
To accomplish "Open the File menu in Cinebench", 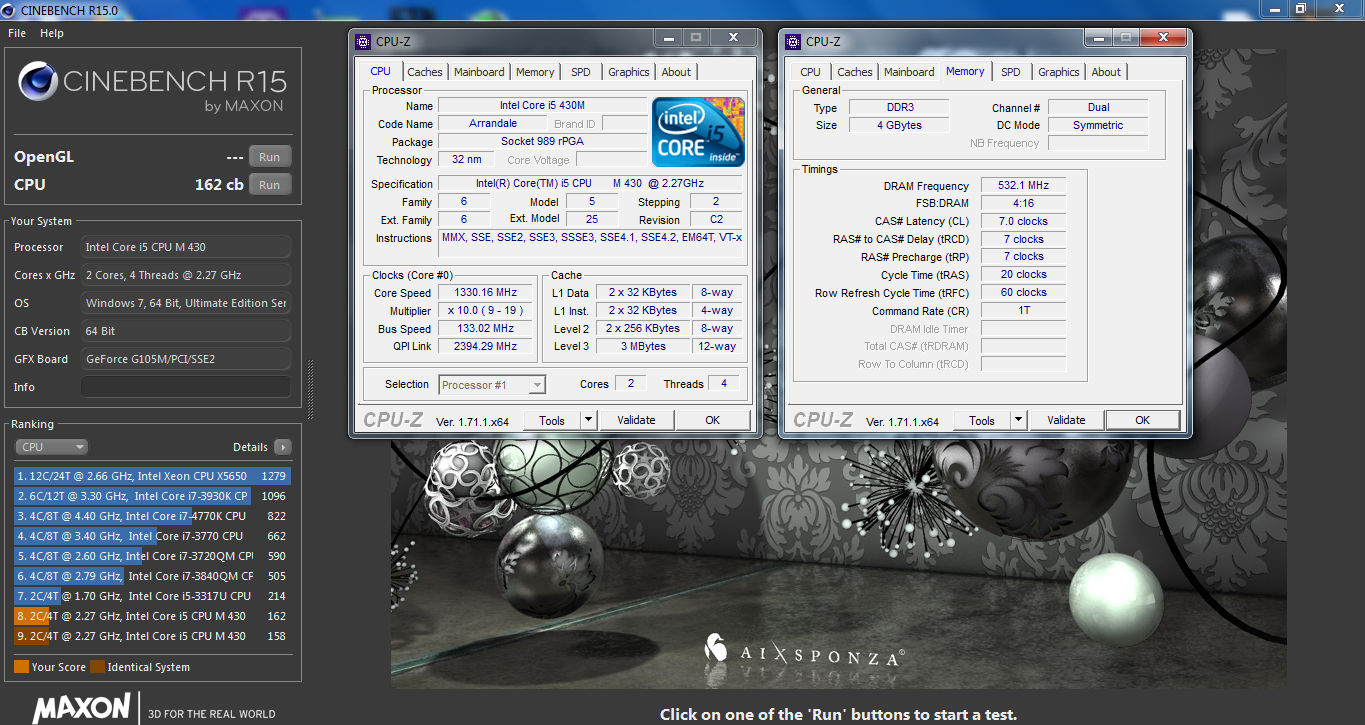I will click(17, 33).
